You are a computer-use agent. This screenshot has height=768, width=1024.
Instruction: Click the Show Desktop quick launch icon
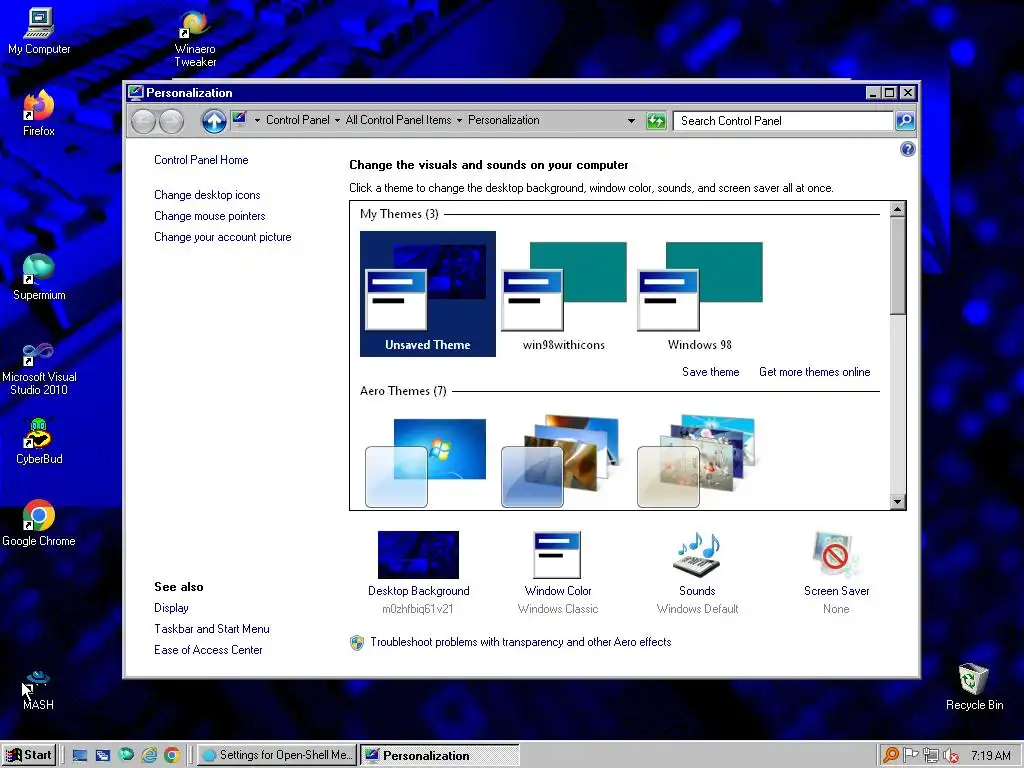coord(80,756)
